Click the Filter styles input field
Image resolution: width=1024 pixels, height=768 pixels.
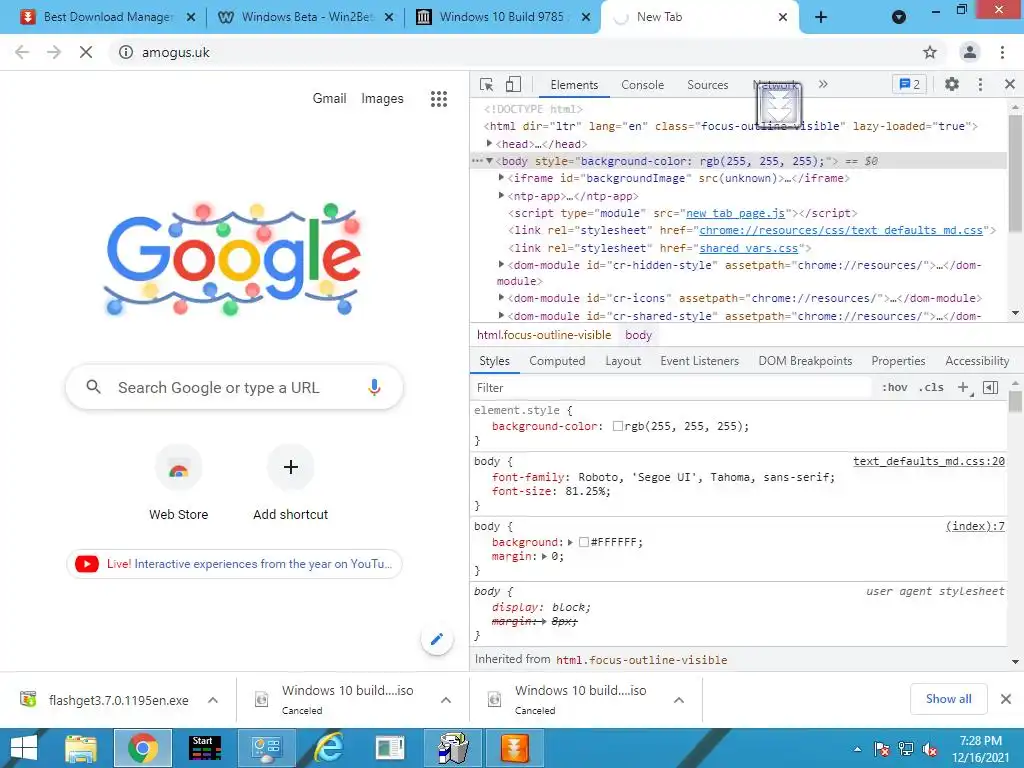point(671,387)
